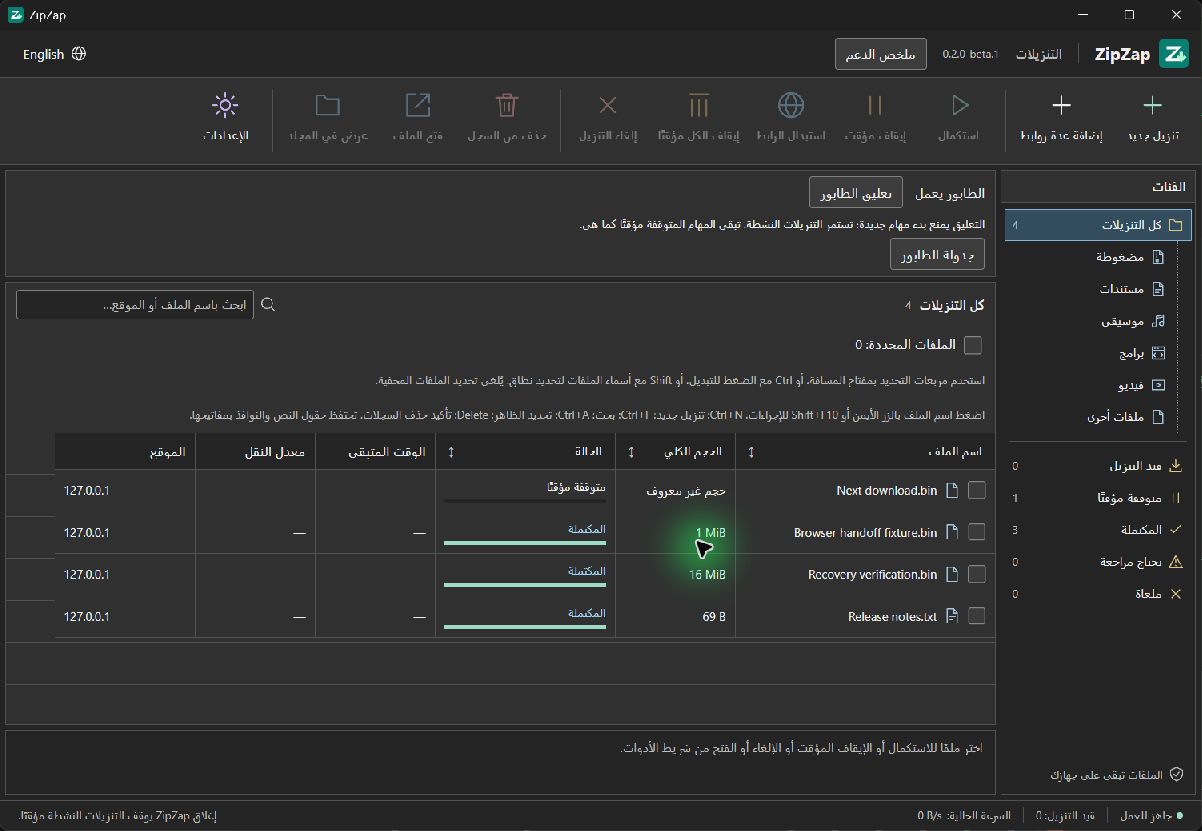Click the Add multiple links plus icon
Image resolution: width=1202 pixels, height=831 pixels.
pos(1061,105)
